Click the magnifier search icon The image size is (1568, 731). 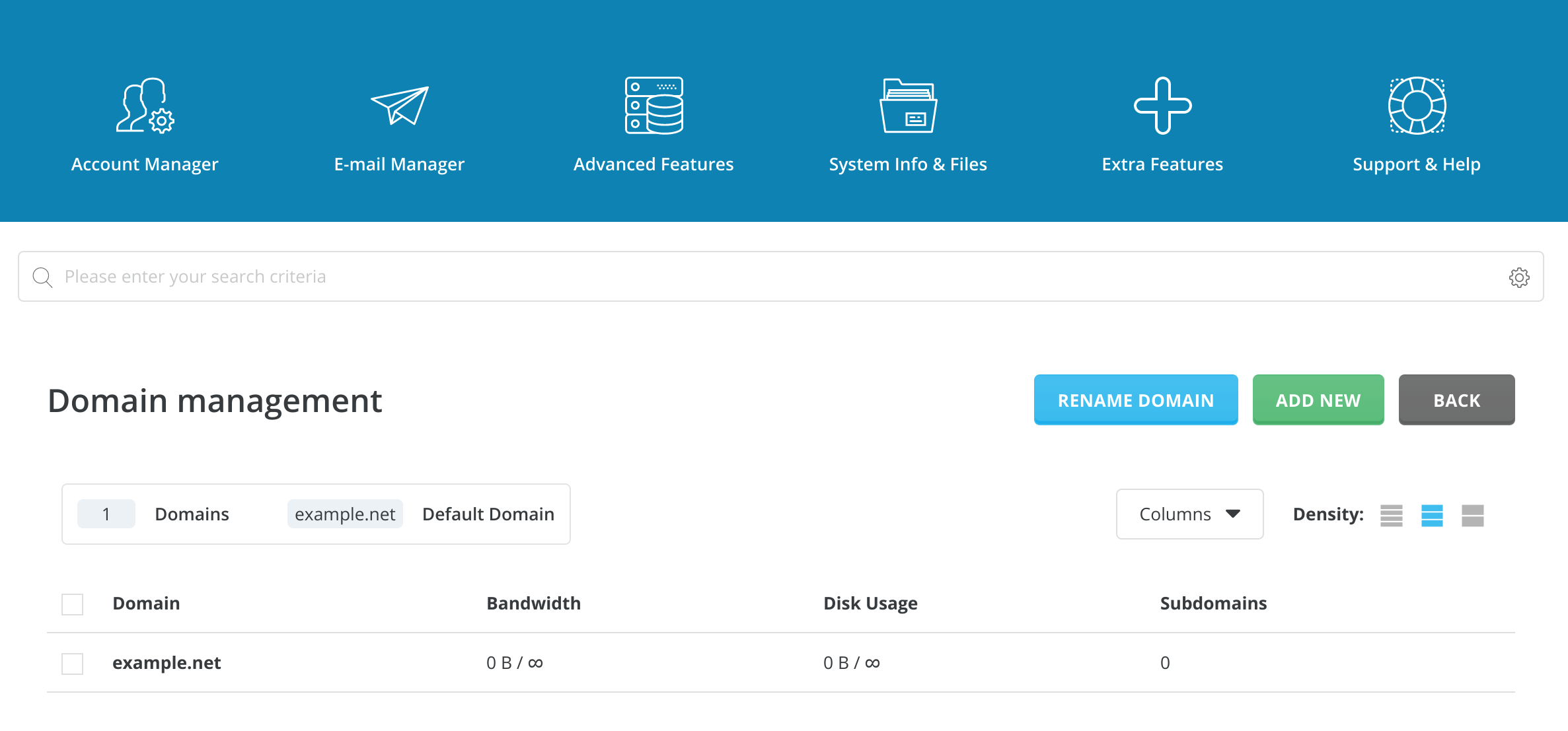(42, 277)
